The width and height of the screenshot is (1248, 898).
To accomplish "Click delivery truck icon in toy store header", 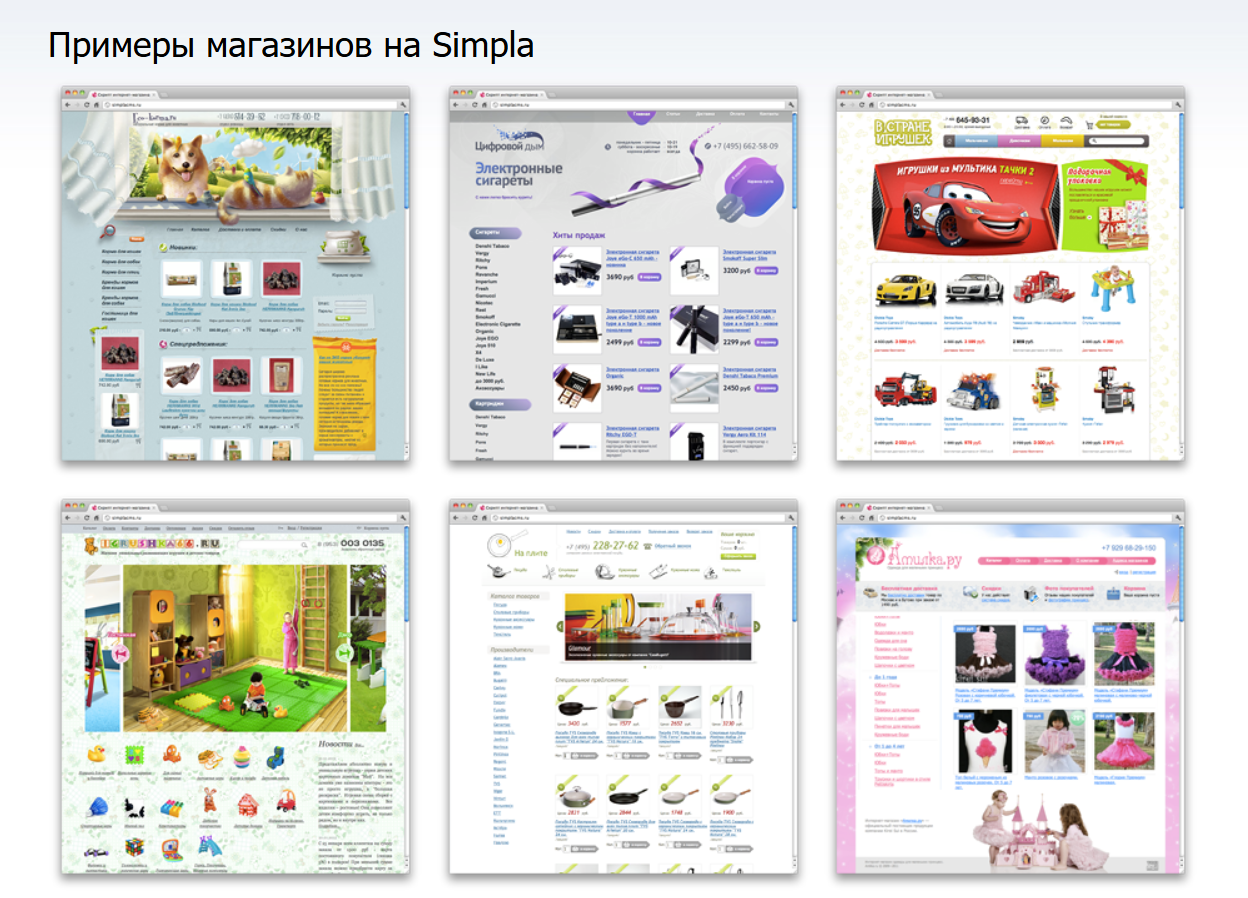I will pyautogui.click(x=1022, y=123).
